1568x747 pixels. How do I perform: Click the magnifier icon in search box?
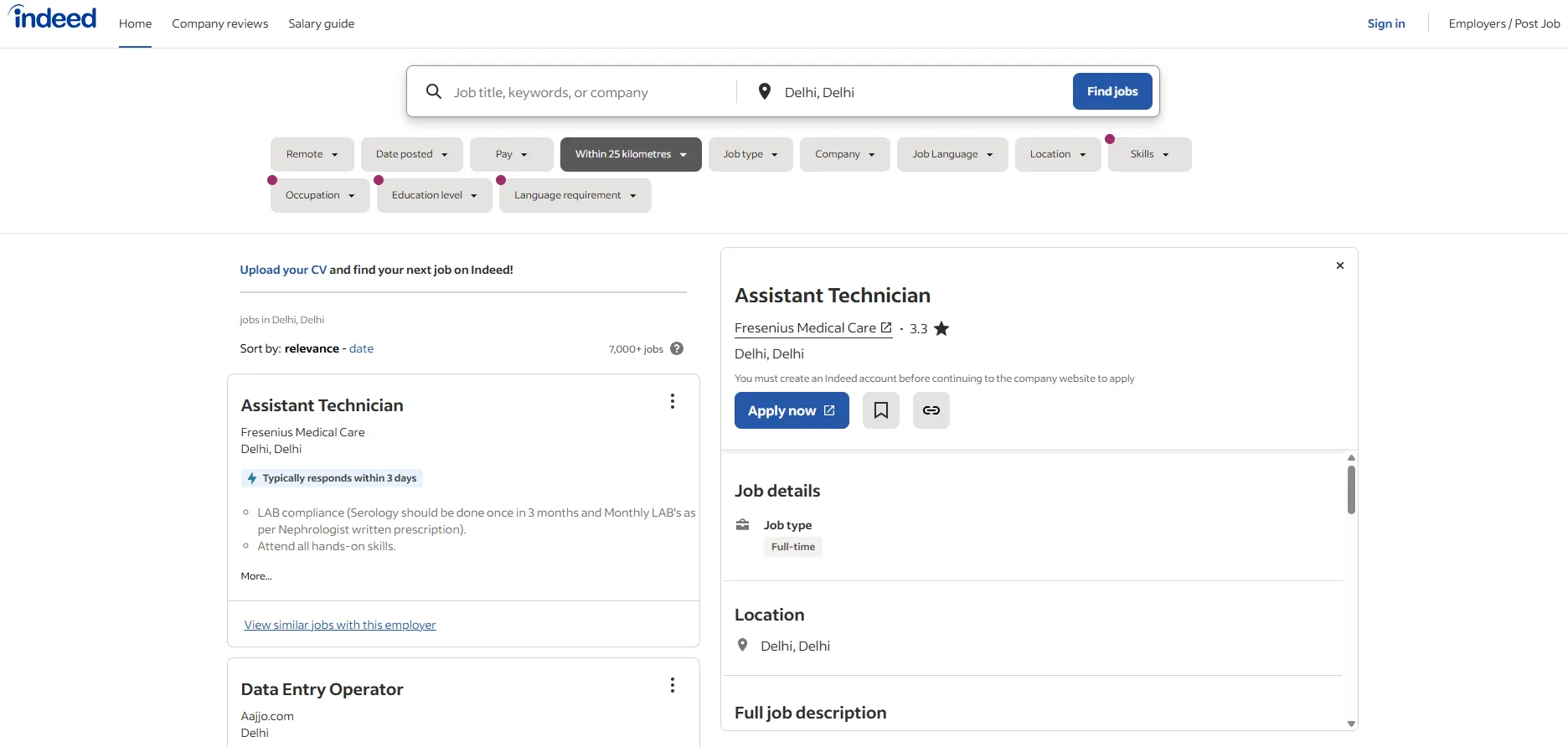click(x=433, y=91)
